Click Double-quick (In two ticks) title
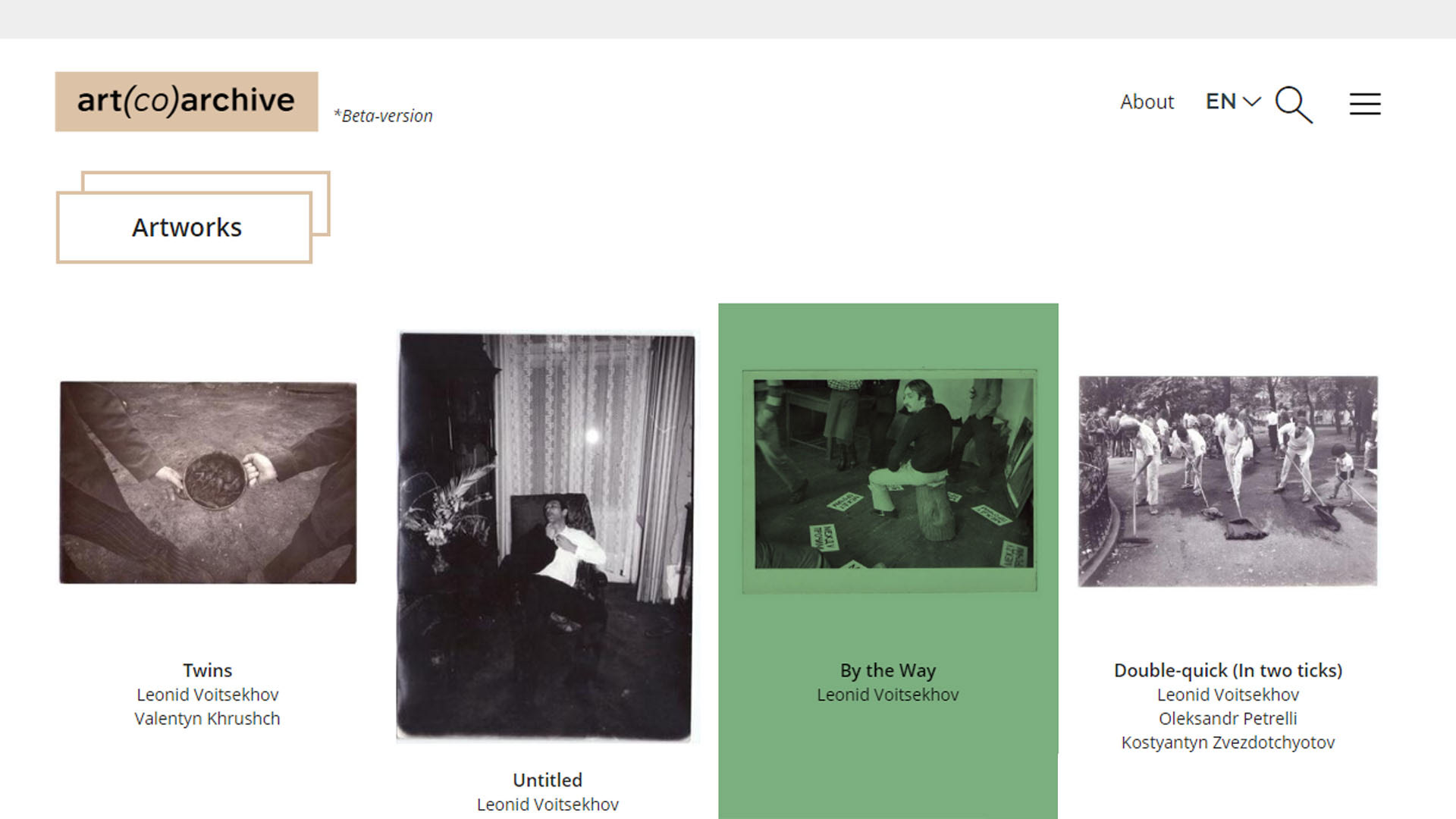The image size is (1456, 819). pos(1228,670)
